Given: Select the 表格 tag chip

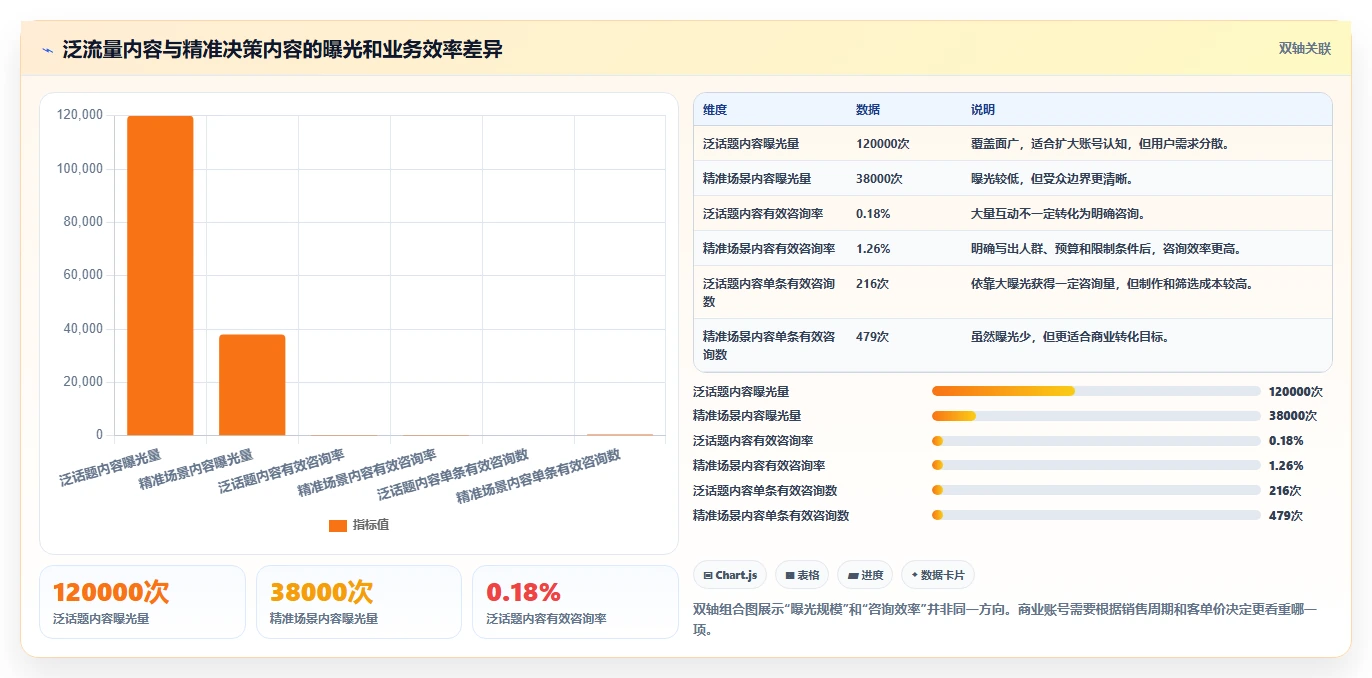Looking at the screenshot, I should coord(802,575).
